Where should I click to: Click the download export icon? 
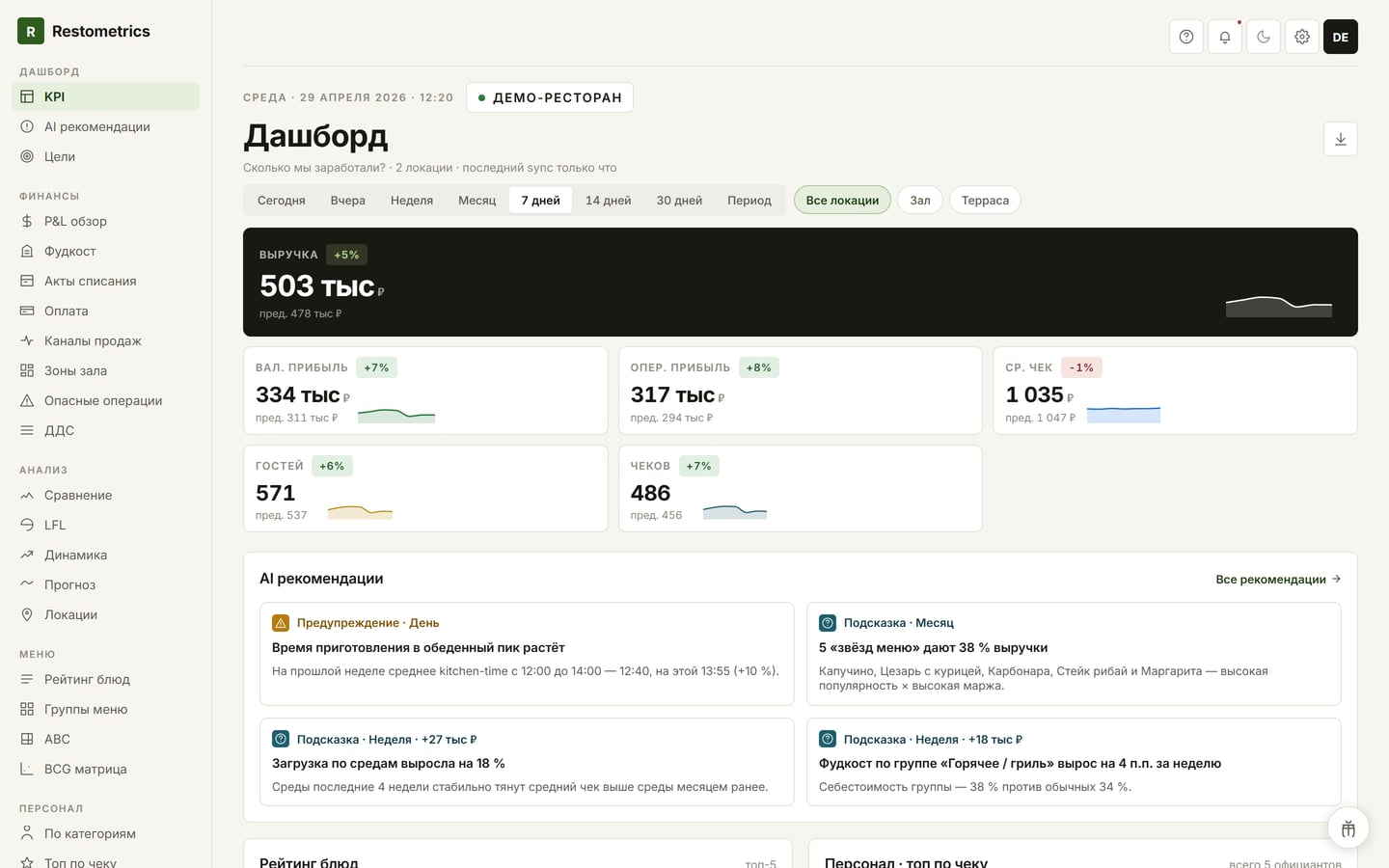(1341, 139)
